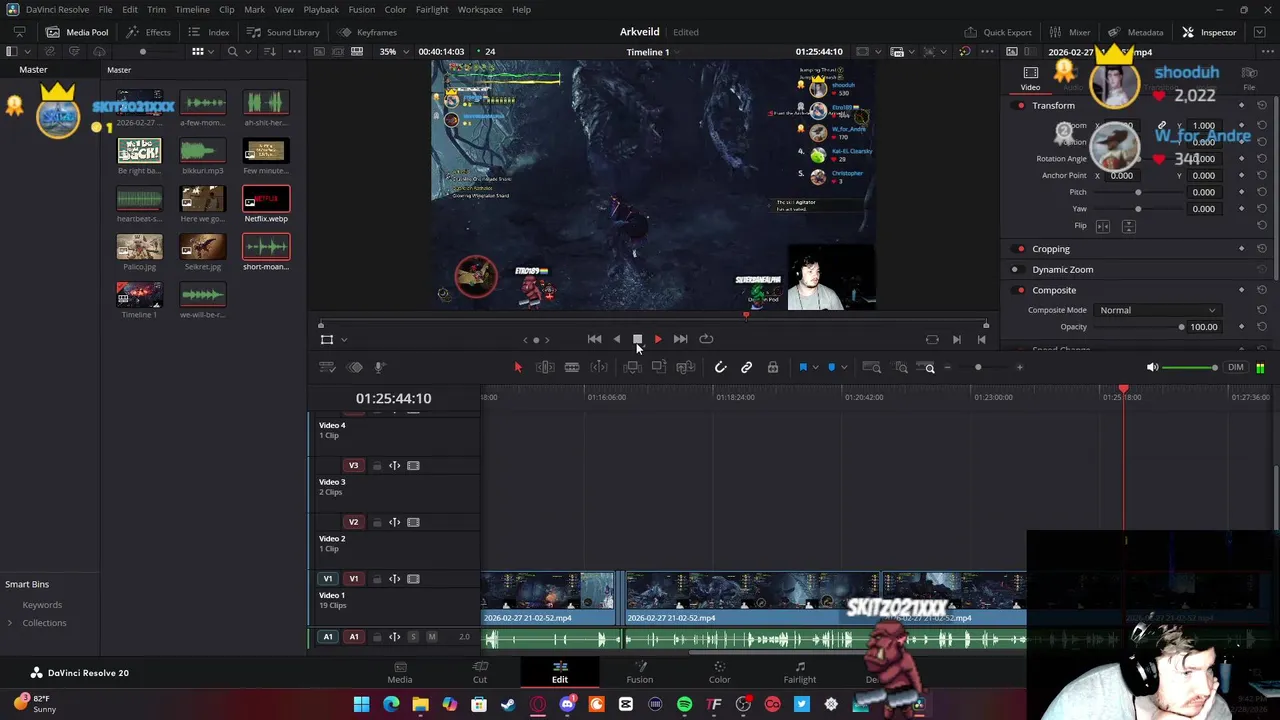Screen dimensions: 1280x720
Task: Open Spotify from the Windows taskbar
Action: pyautogui.click(x=684, y=705)
